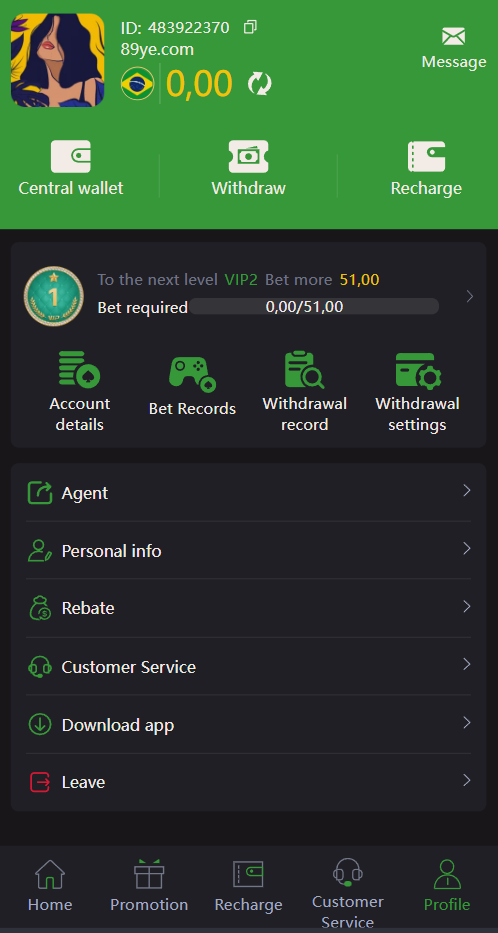The height and width of the screenshot is (933, 498).
Task: Switch to Promotion tab
Action: tap(149, 886)
